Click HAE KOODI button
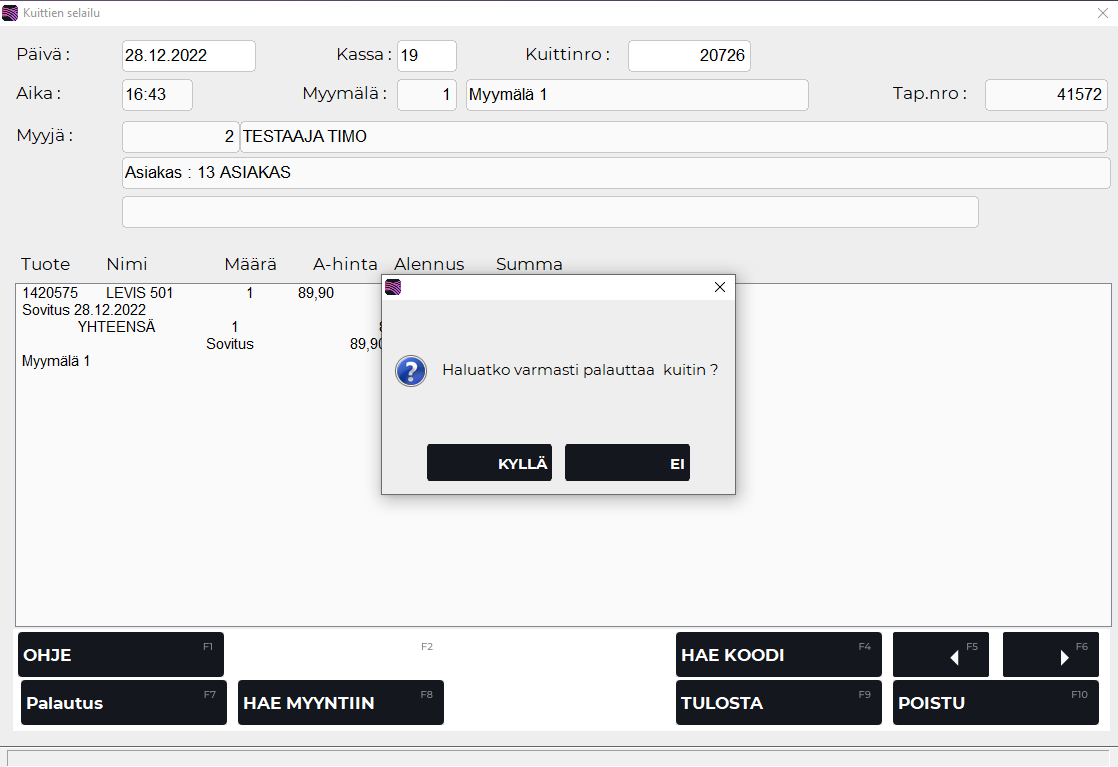 point(778,655)
